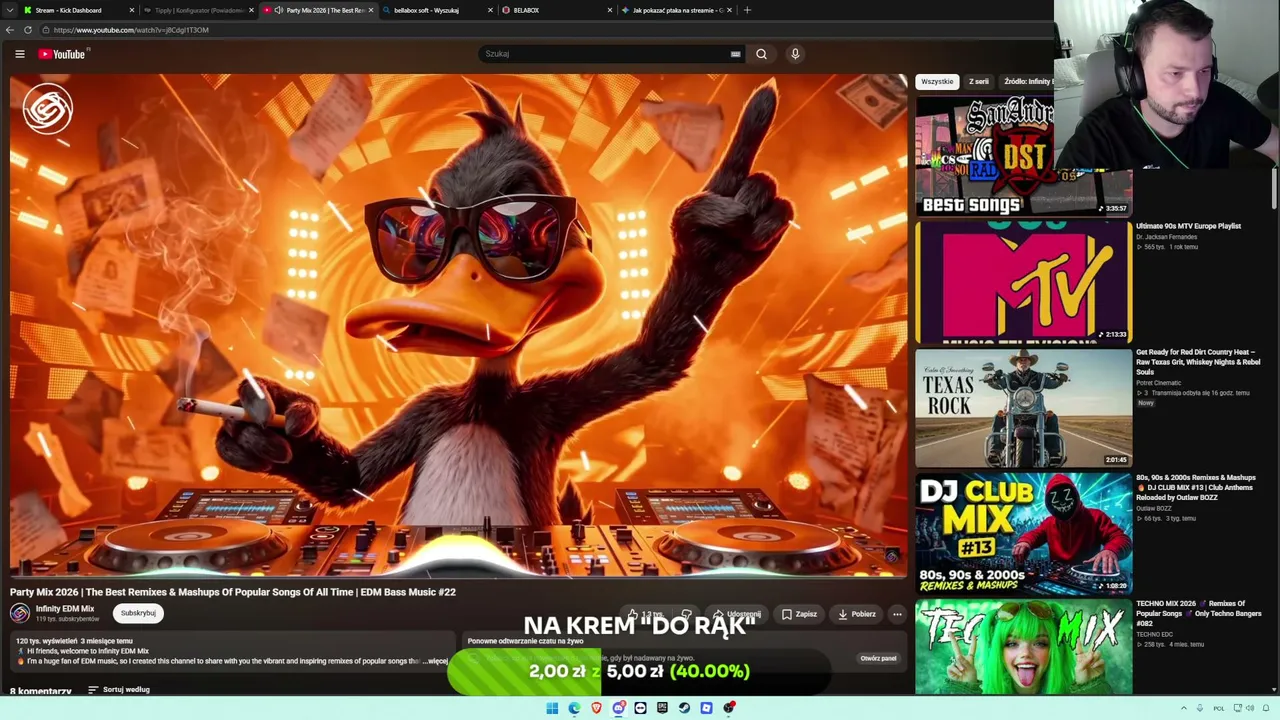Image resolution: width=1280 pixels, height=720 pixels.
Task: Open the Sortuj według sort menu
Action: coord(119,690)
